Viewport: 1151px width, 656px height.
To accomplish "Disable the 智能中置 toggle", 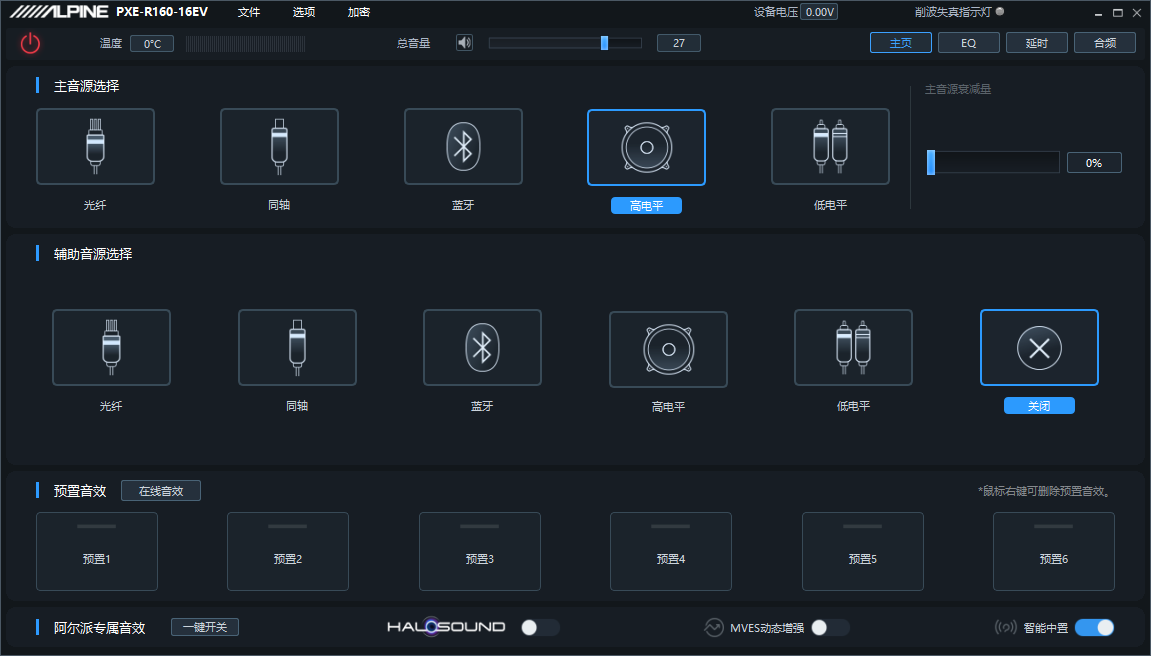I will pos(1094,627).
